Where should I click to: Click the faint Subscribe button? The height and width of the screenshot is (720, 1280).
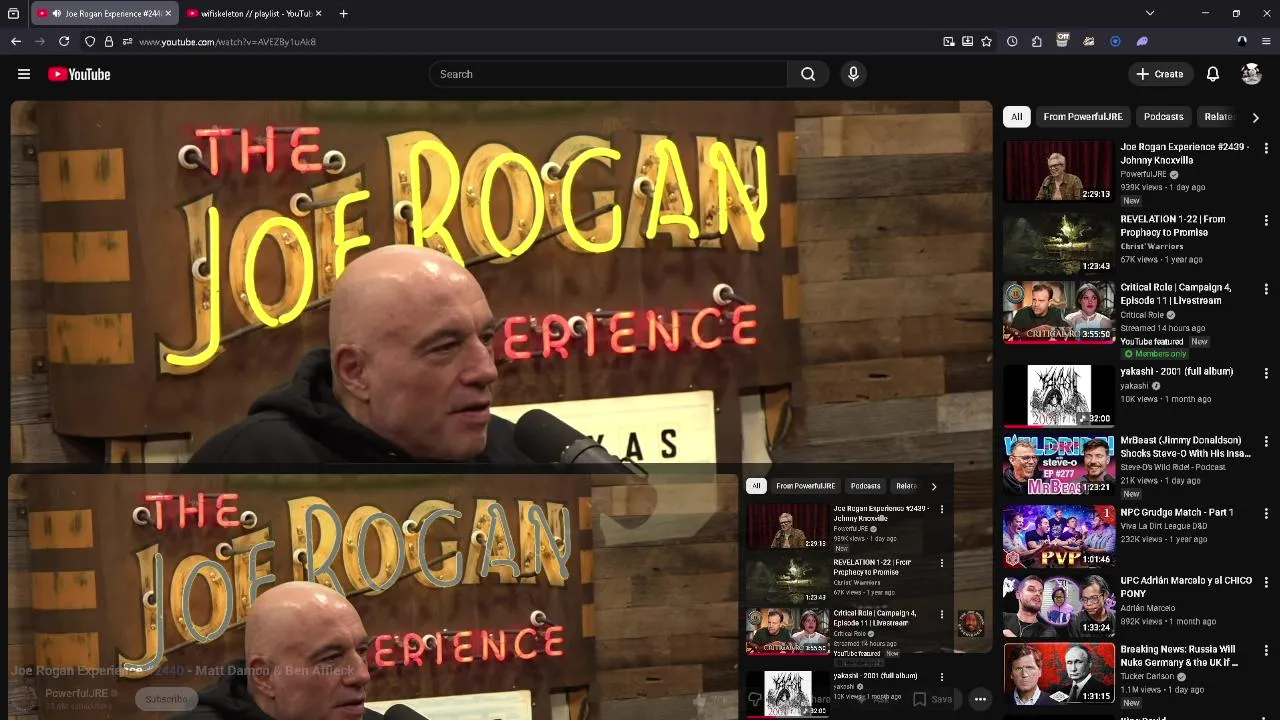166,699
